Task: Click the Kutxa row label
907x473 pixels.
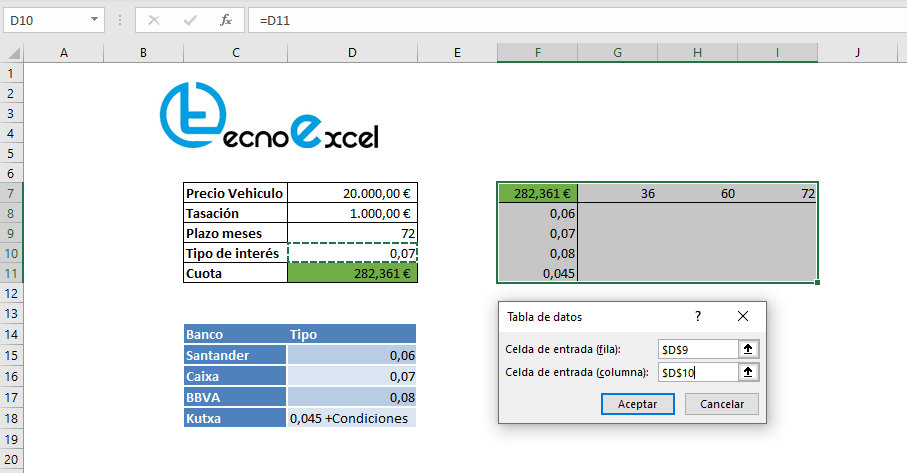Action: 235,418
